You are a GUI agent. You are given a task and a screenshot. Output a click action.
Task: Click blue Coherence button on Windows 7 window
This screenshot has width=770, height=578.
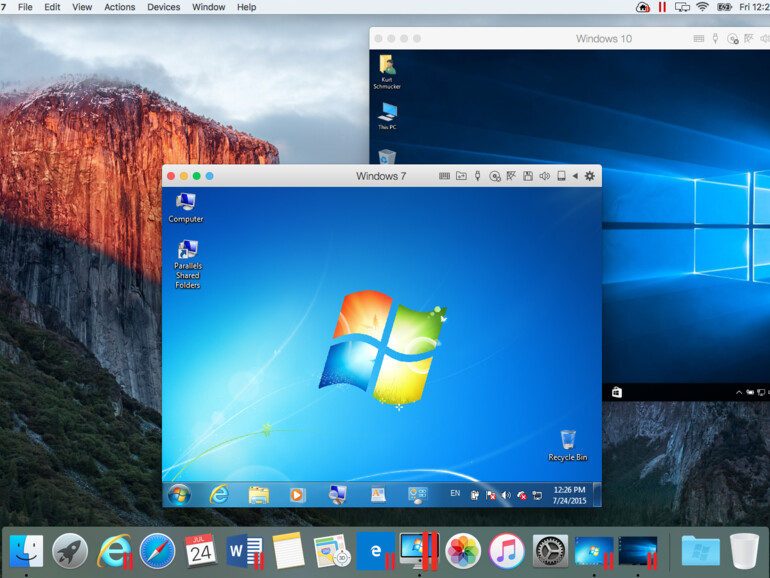[210, 176]
